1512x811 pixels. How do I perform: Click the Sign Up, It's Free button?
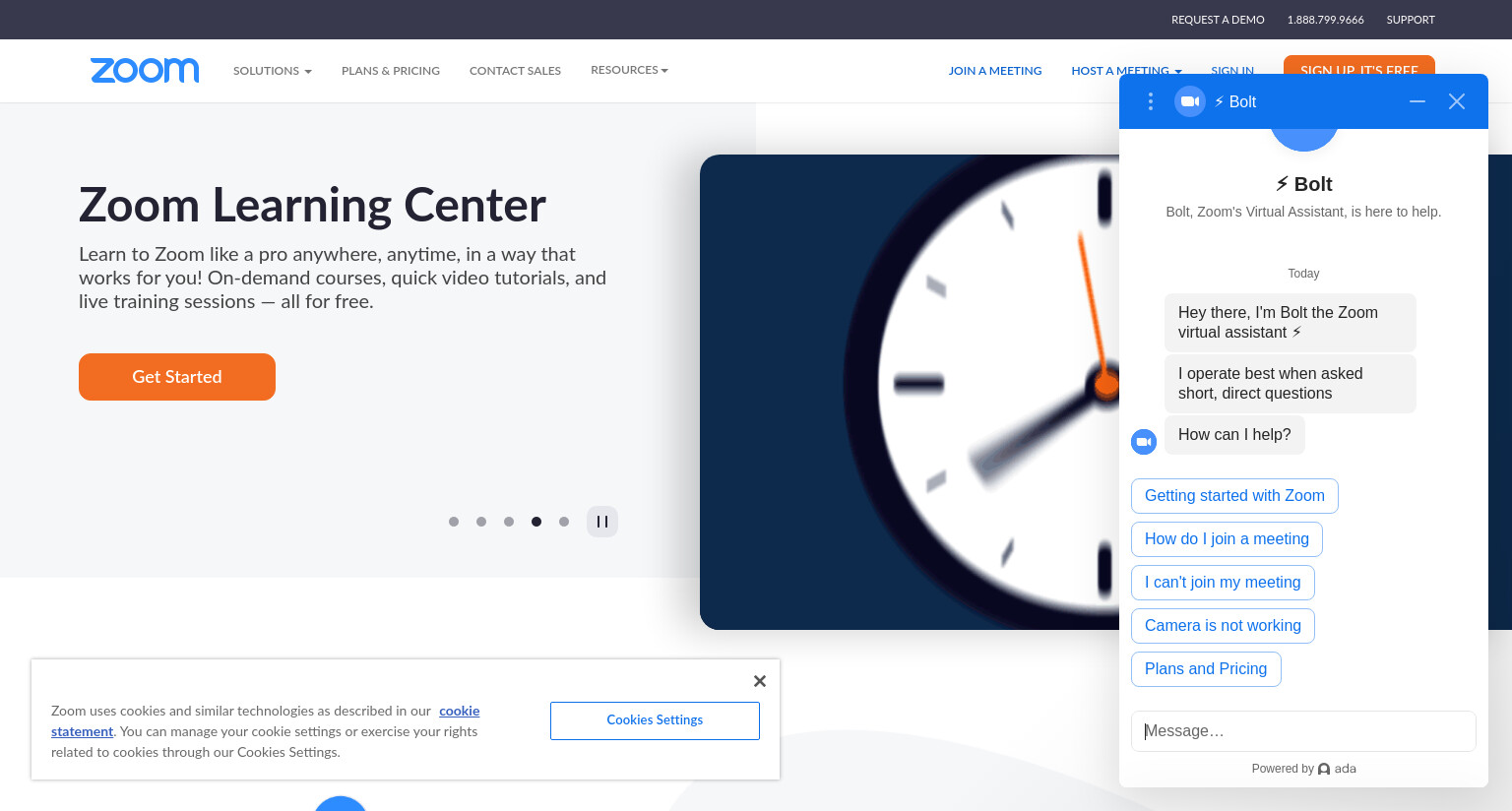click(1359, 65)
